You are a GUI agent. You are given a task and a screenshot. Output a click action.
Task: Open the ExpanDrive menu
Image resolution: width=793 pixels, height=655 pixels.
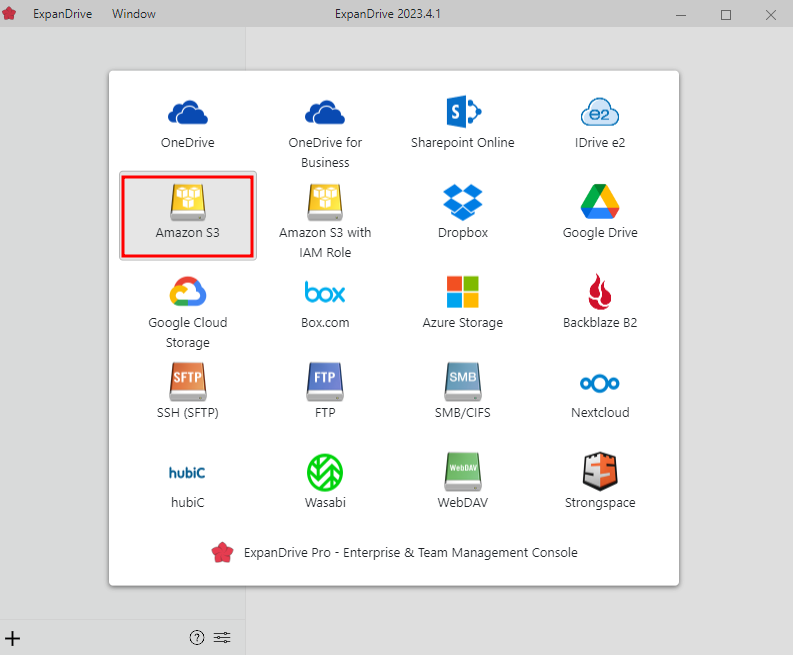pos(63,14)
